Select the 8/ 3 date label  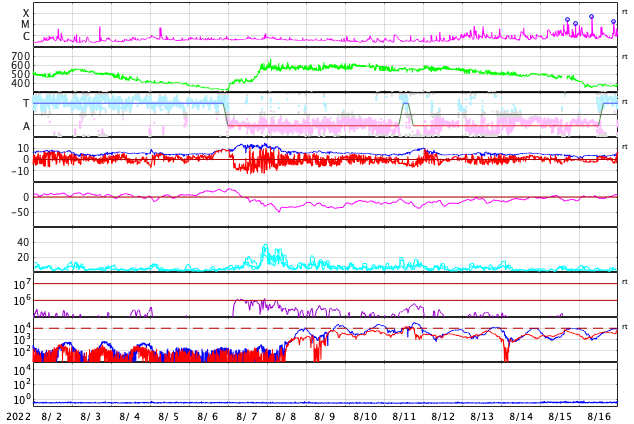(91, 417)
